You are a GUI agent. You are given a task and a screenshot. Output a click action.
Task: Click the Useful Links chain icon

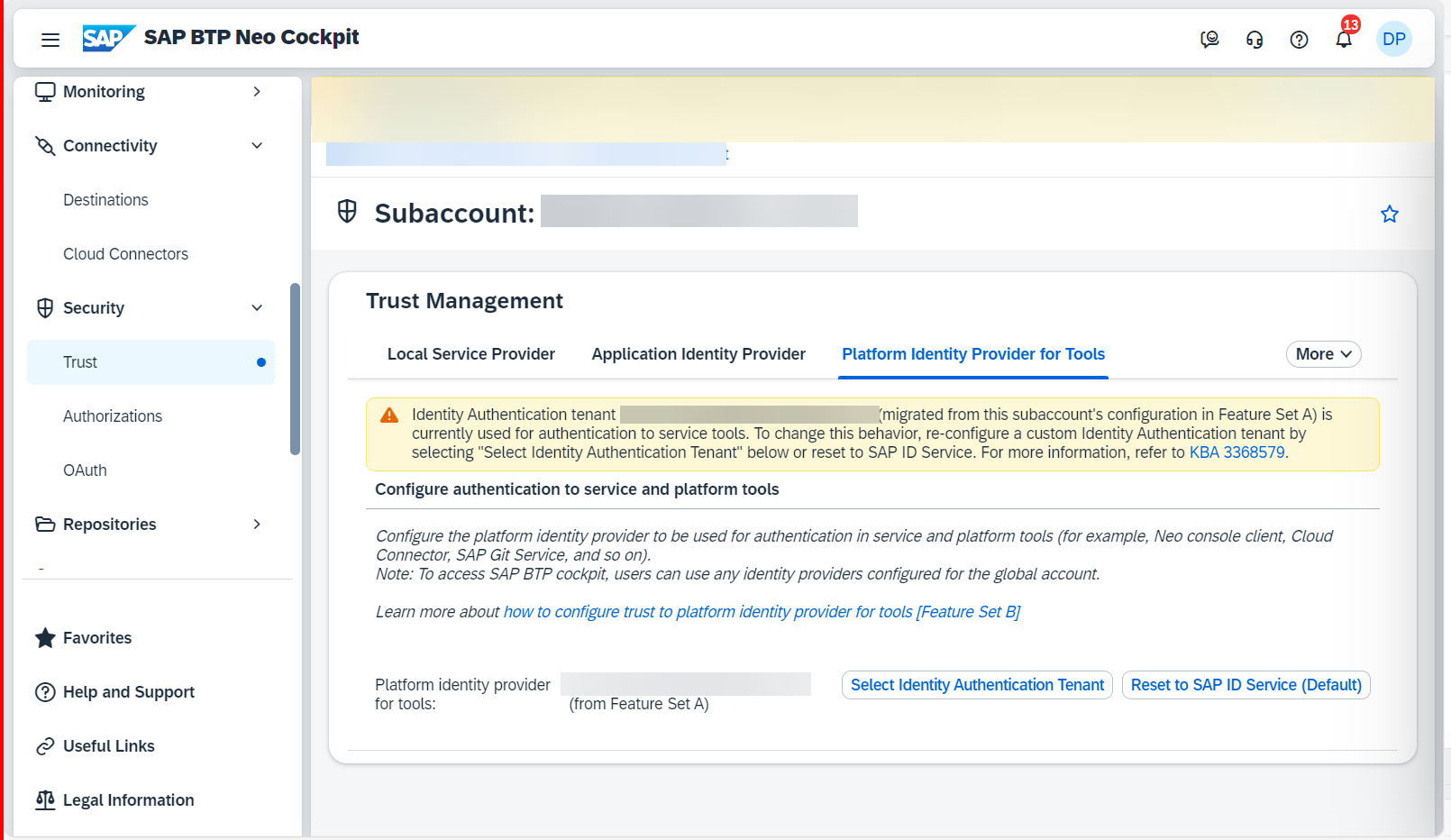tap(45, 746)
